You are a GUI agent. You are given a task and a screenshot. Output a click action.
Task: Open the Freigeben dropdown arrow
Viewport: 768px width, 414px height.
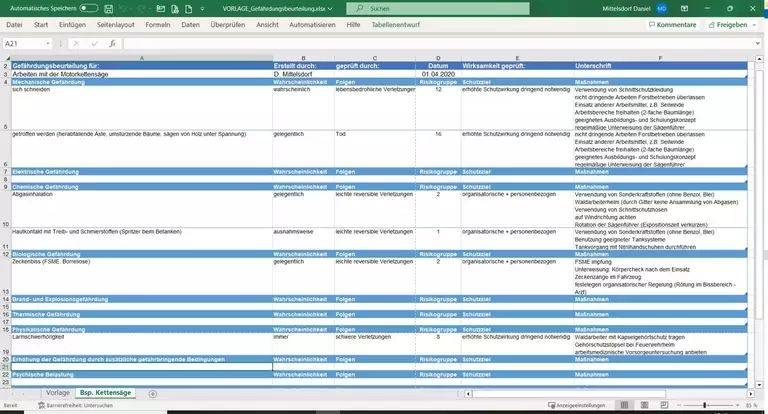pyautogui.click(x=754, y=24)
